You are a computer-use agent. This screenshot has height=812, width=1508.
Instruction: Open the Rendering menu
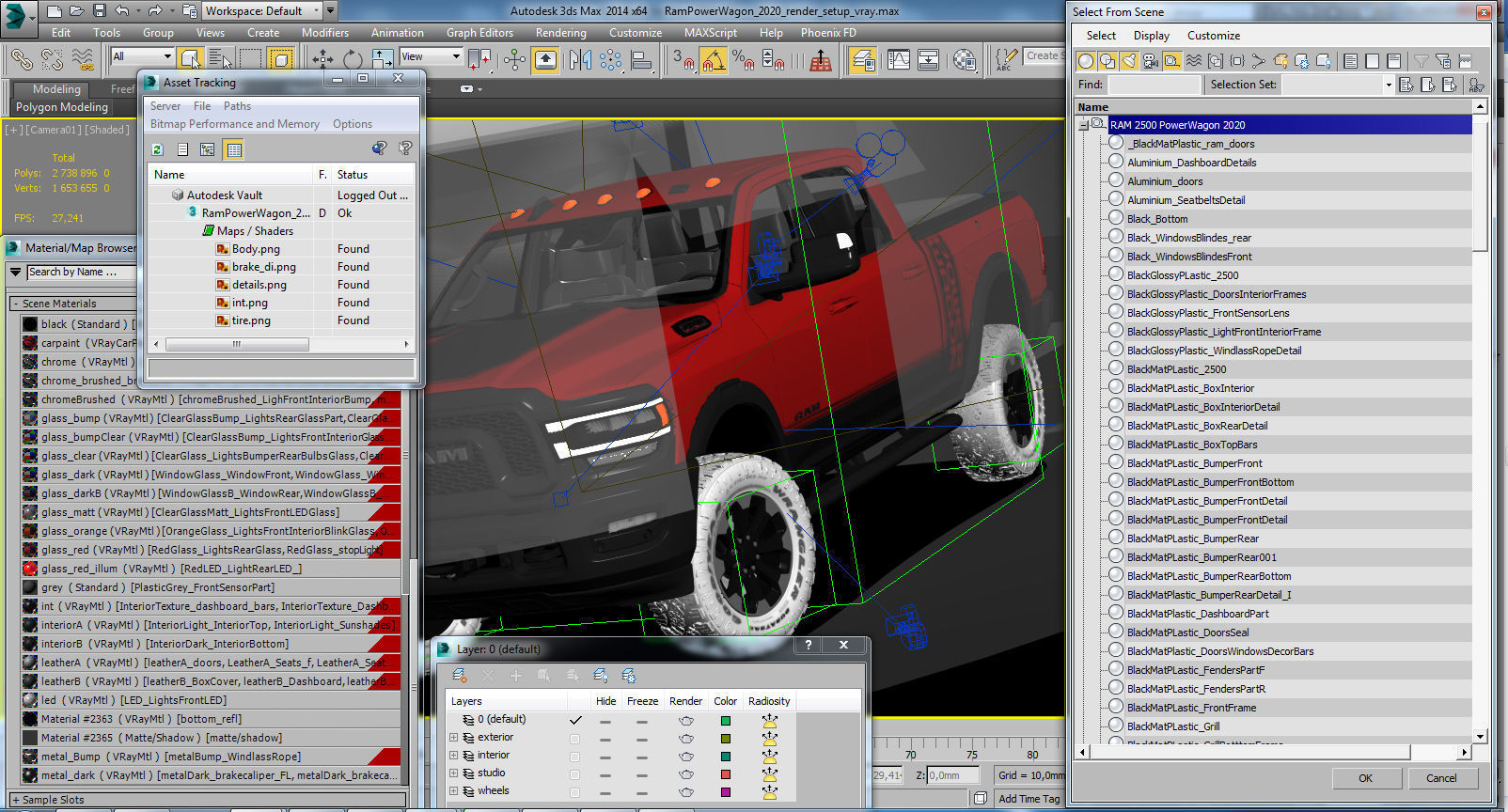[560, 33]
